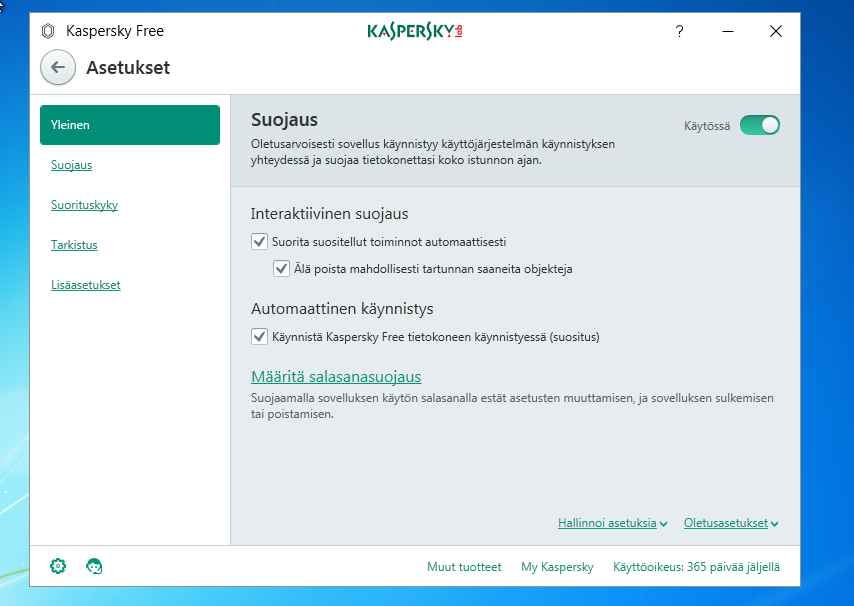Click the question mark help icon
854x606 pixels.
coord(679,31)
